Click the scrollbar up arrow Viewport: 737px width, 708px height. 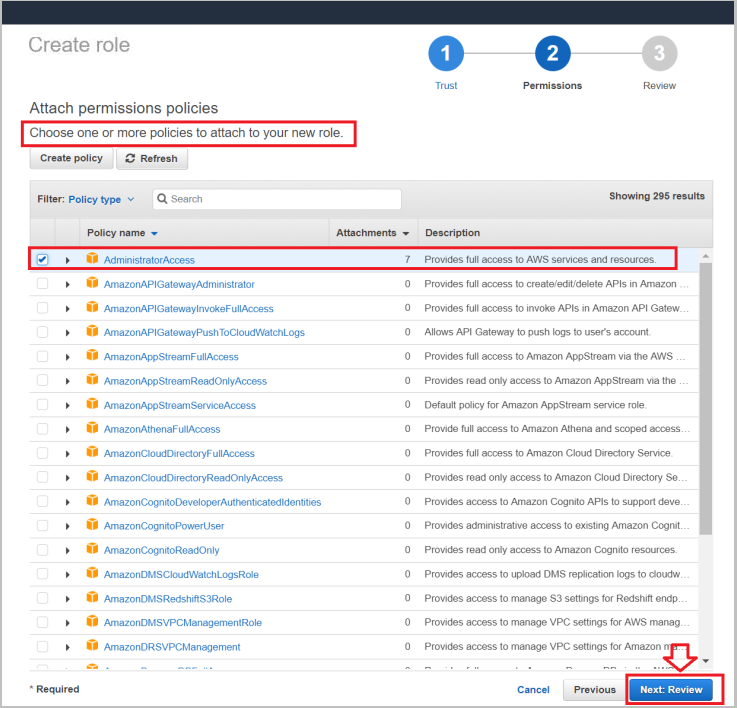[x=705, y=256]
